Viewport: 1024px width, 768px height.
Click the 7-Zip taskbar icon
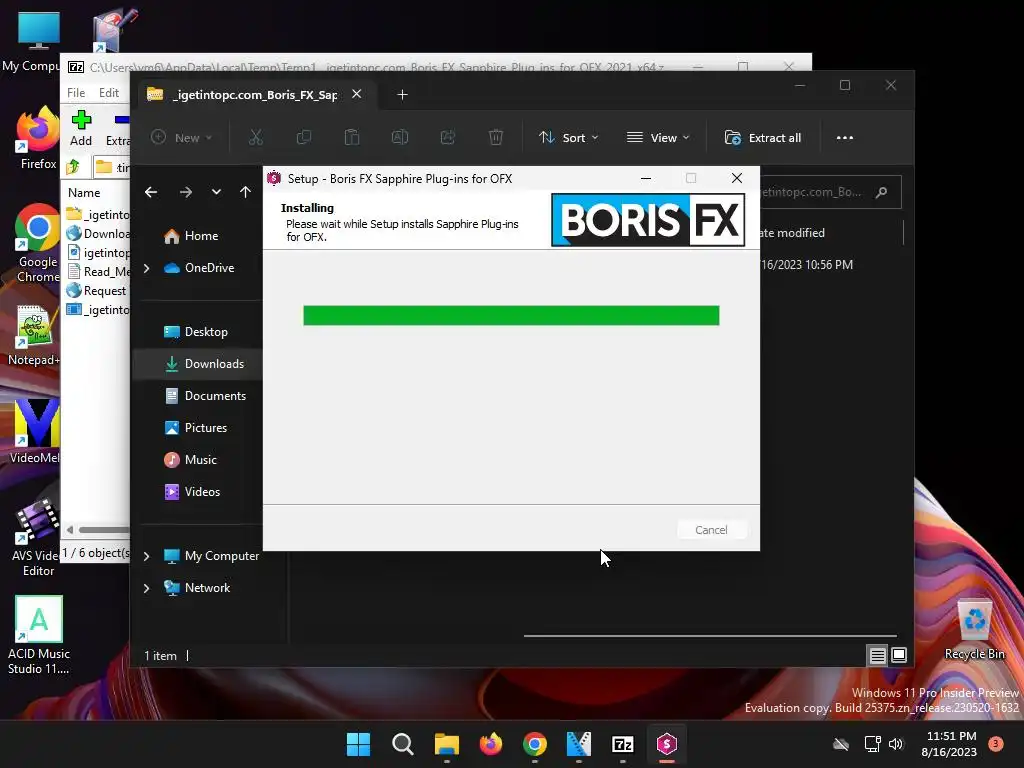click(622, 744)
